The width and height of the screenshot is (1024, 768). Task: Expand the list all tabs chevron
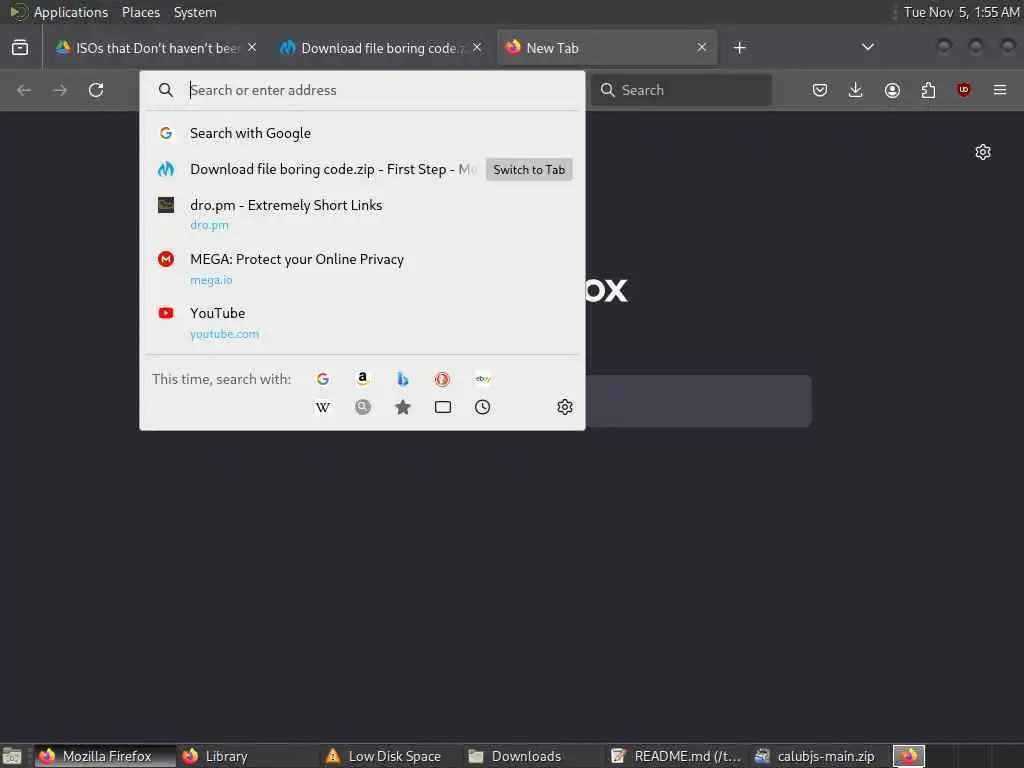point(867,48)
